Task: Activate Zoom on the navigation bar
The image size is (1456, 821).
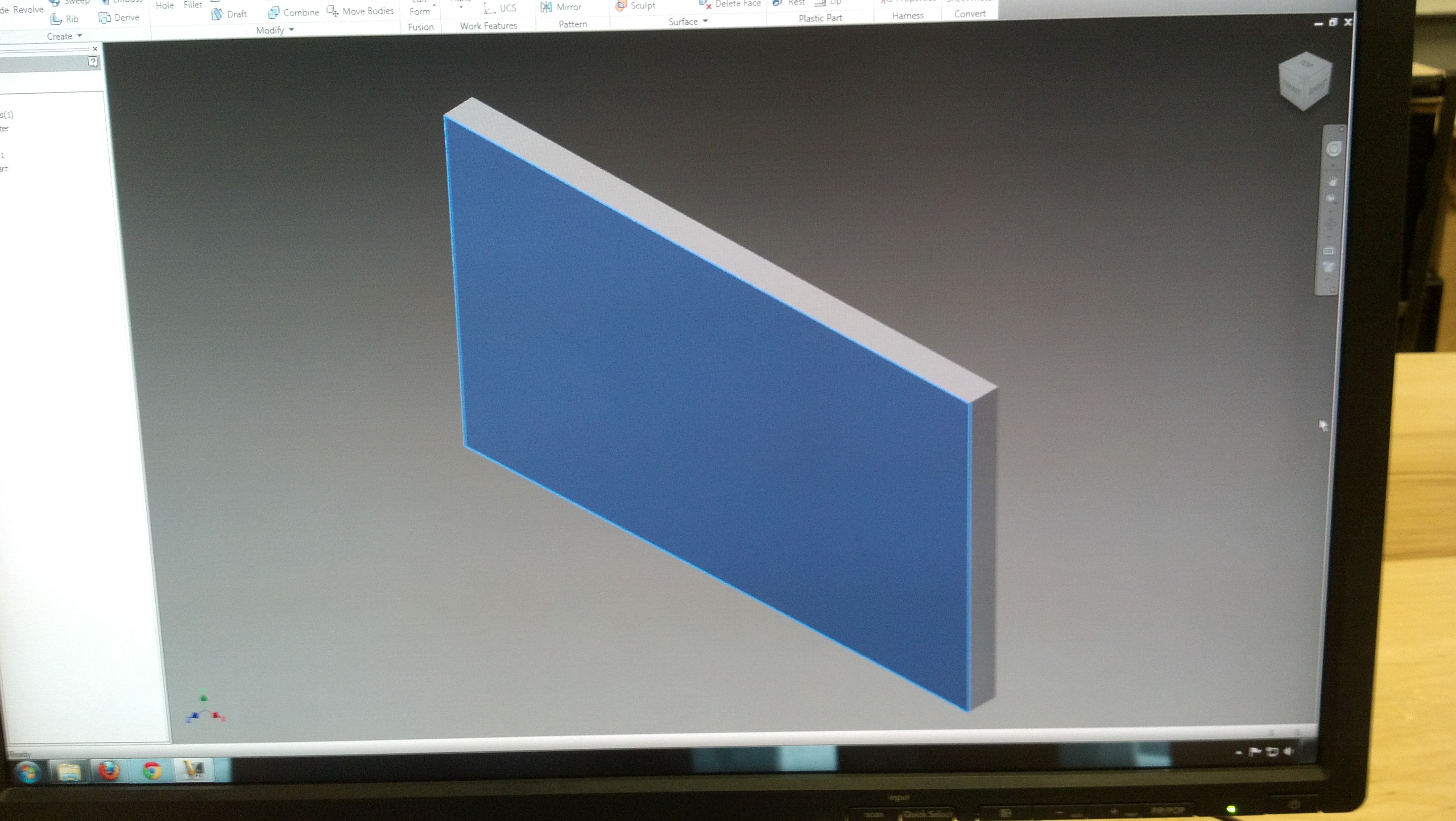Action: (x=1331, y=199)
